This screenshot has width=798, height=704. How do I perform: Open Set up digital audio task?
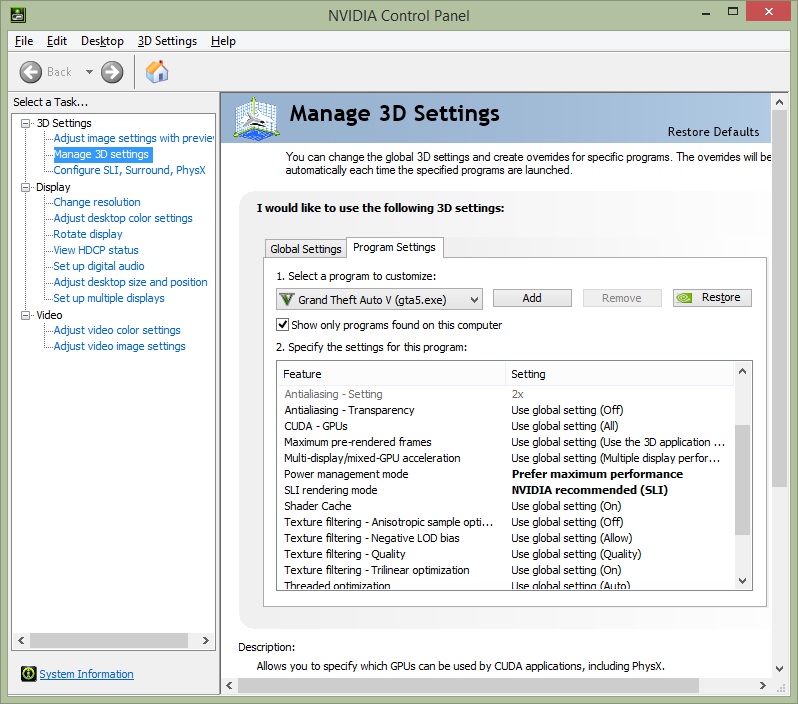pyautogui.click(x=99, y=266)
